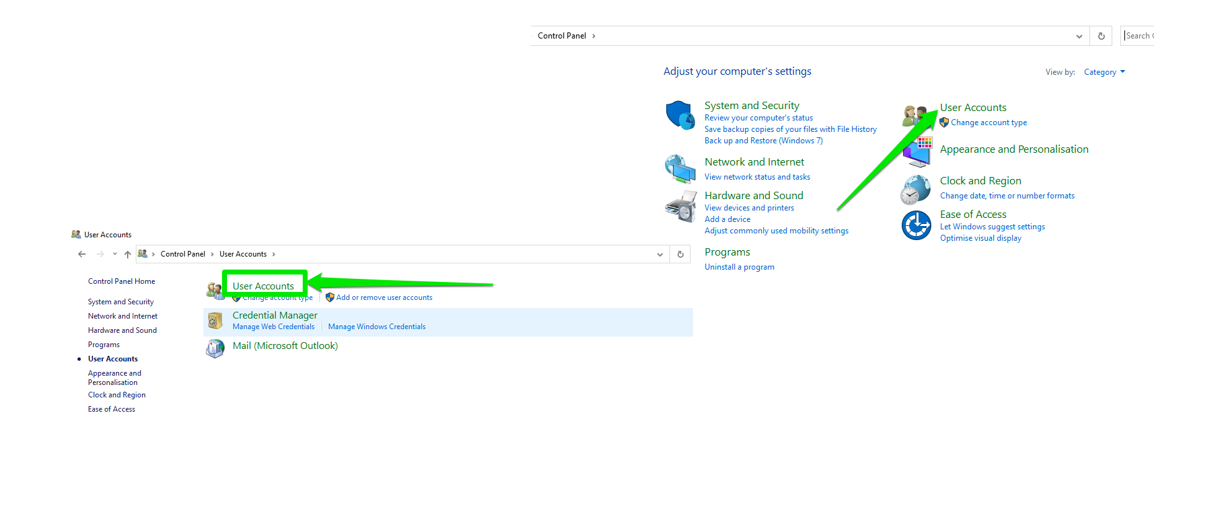This screenshot has width=1206, height=509.
Task: Click the Hardware and Sound printer icon
Action: [681, 206]
